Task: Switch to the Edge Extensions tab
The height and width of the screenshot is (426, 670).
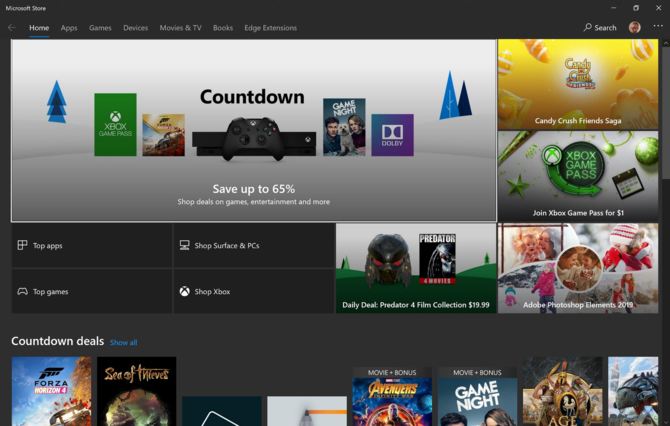Action: (270, 28)
